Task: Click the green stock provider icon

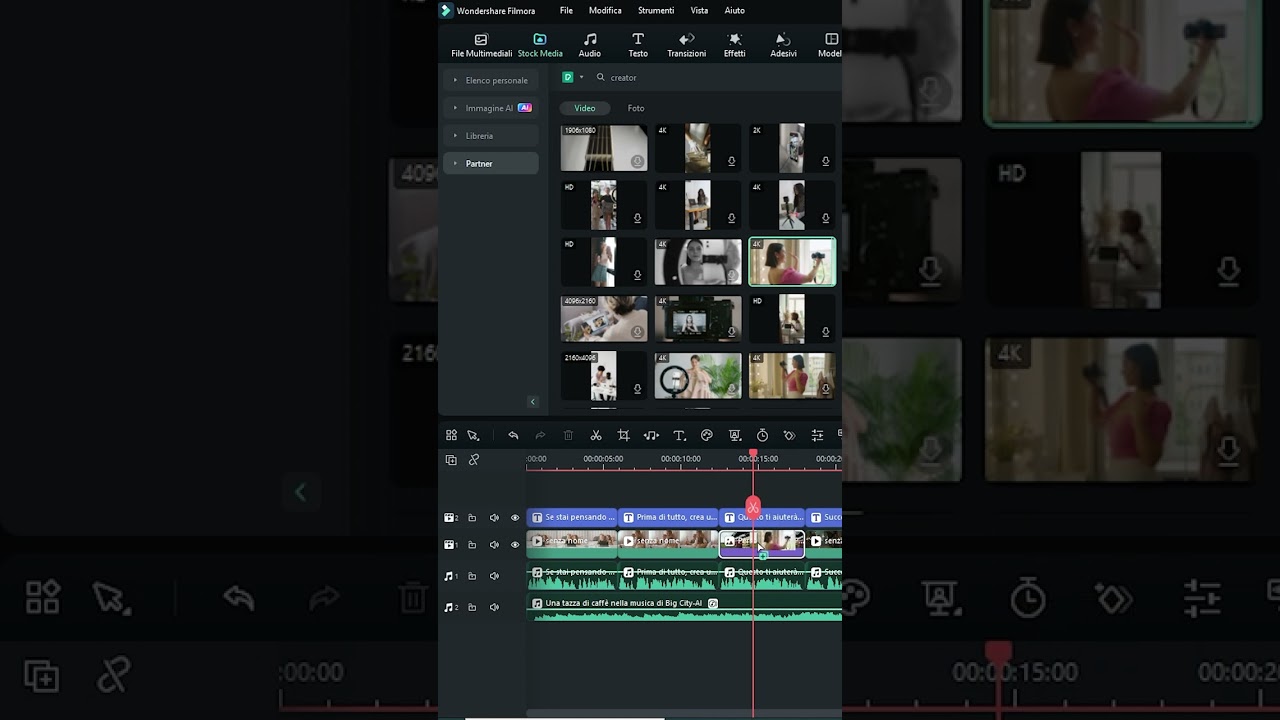Action: pyautogui.click(x=568, y=77)
